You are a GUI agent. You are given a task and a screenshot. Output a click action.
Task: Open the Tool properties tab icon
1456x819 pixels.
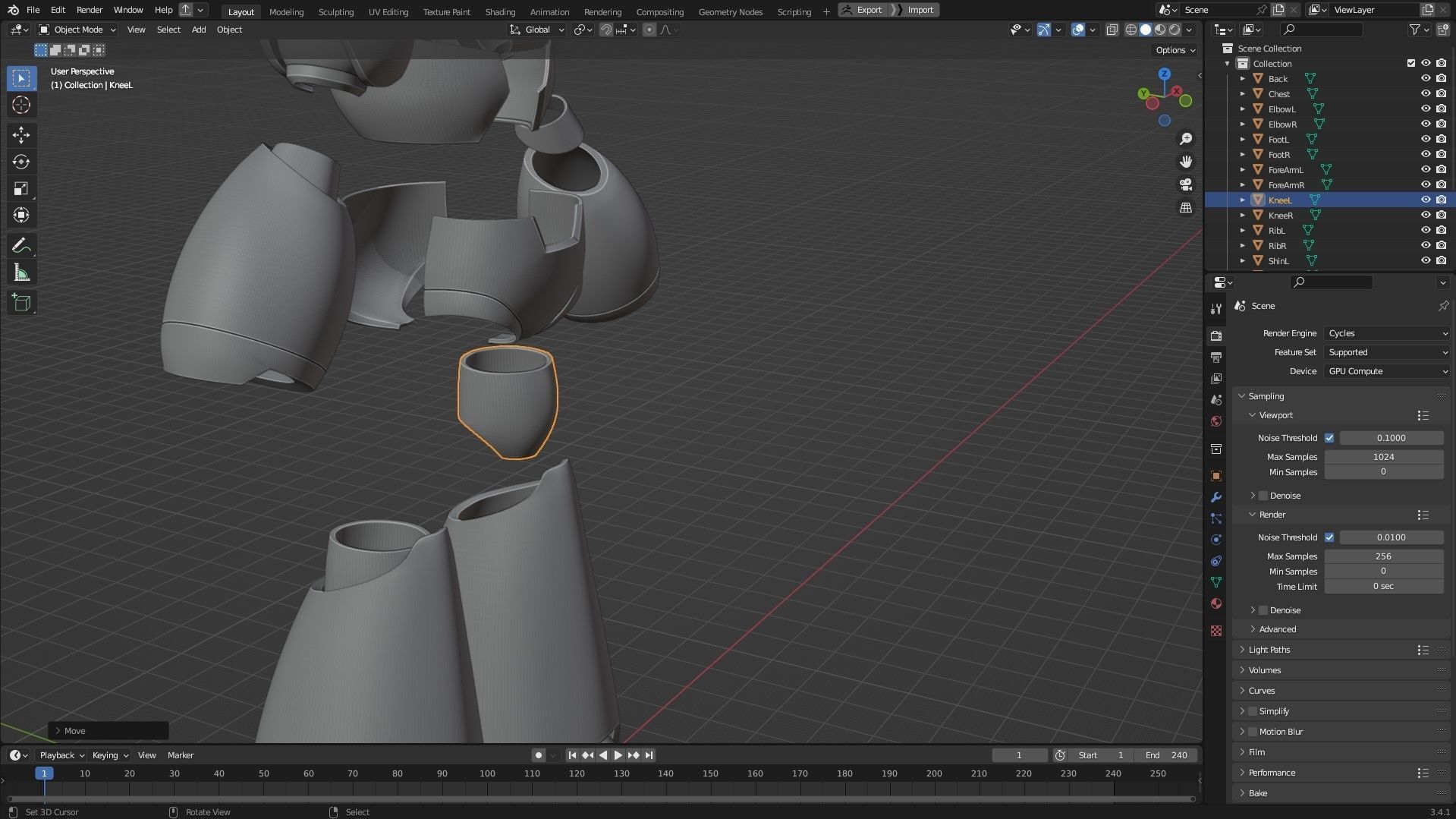1216,308
